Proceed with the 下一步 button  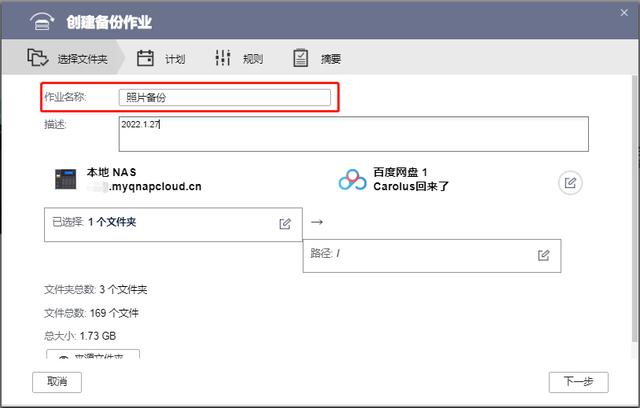[578, 382]
